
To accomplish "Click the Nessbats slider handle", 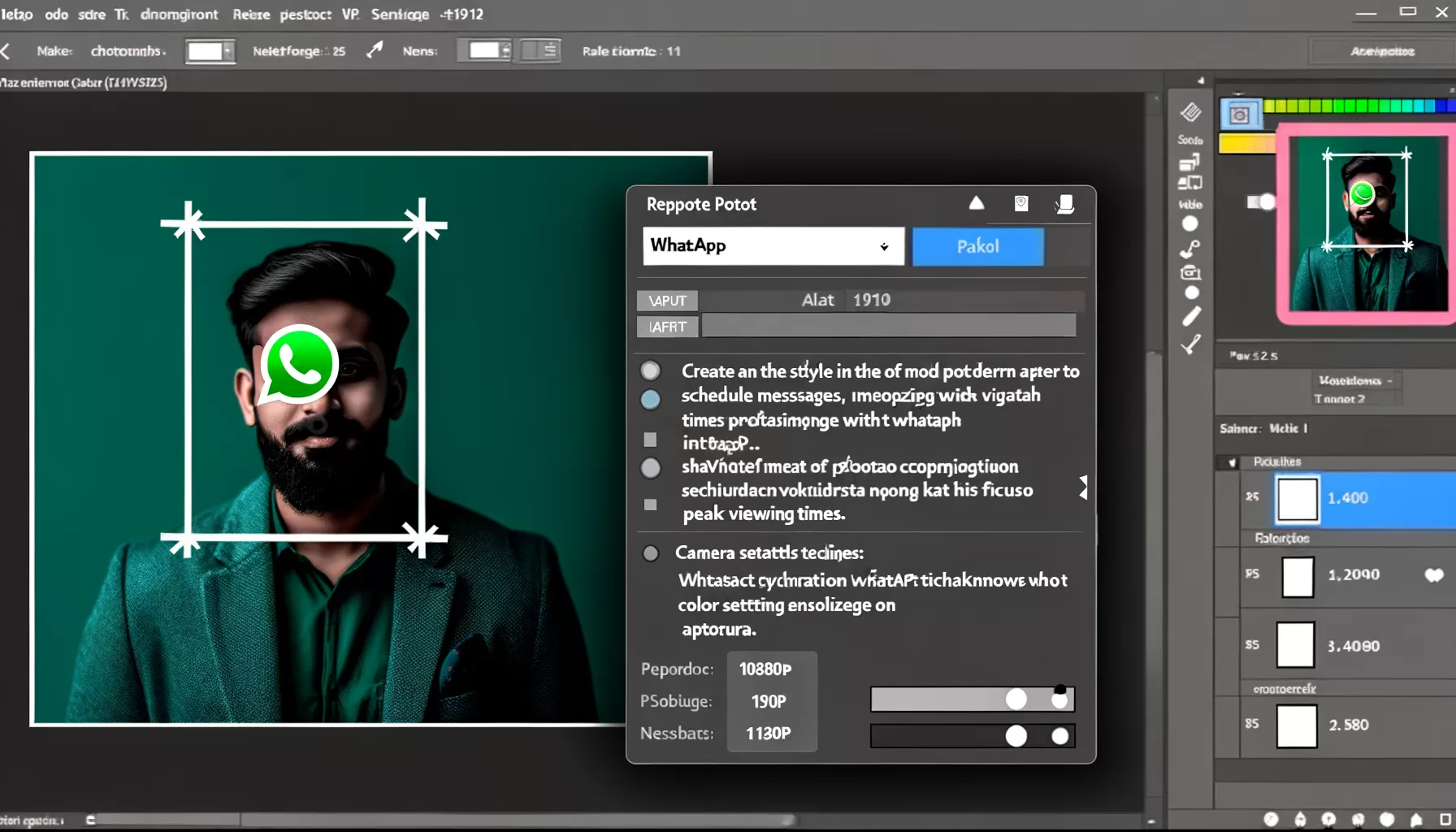I will [x=1016, y=736].
